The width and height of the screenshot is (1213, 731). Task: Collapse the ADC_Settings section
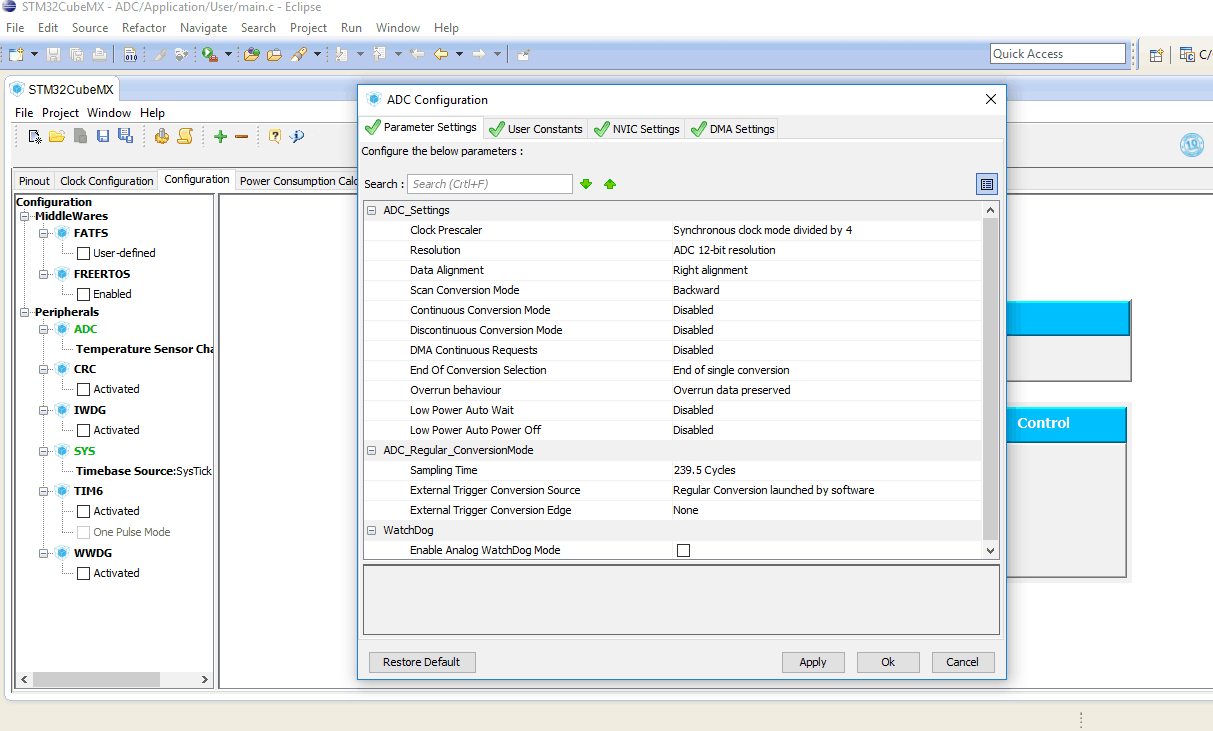point(372,210)
